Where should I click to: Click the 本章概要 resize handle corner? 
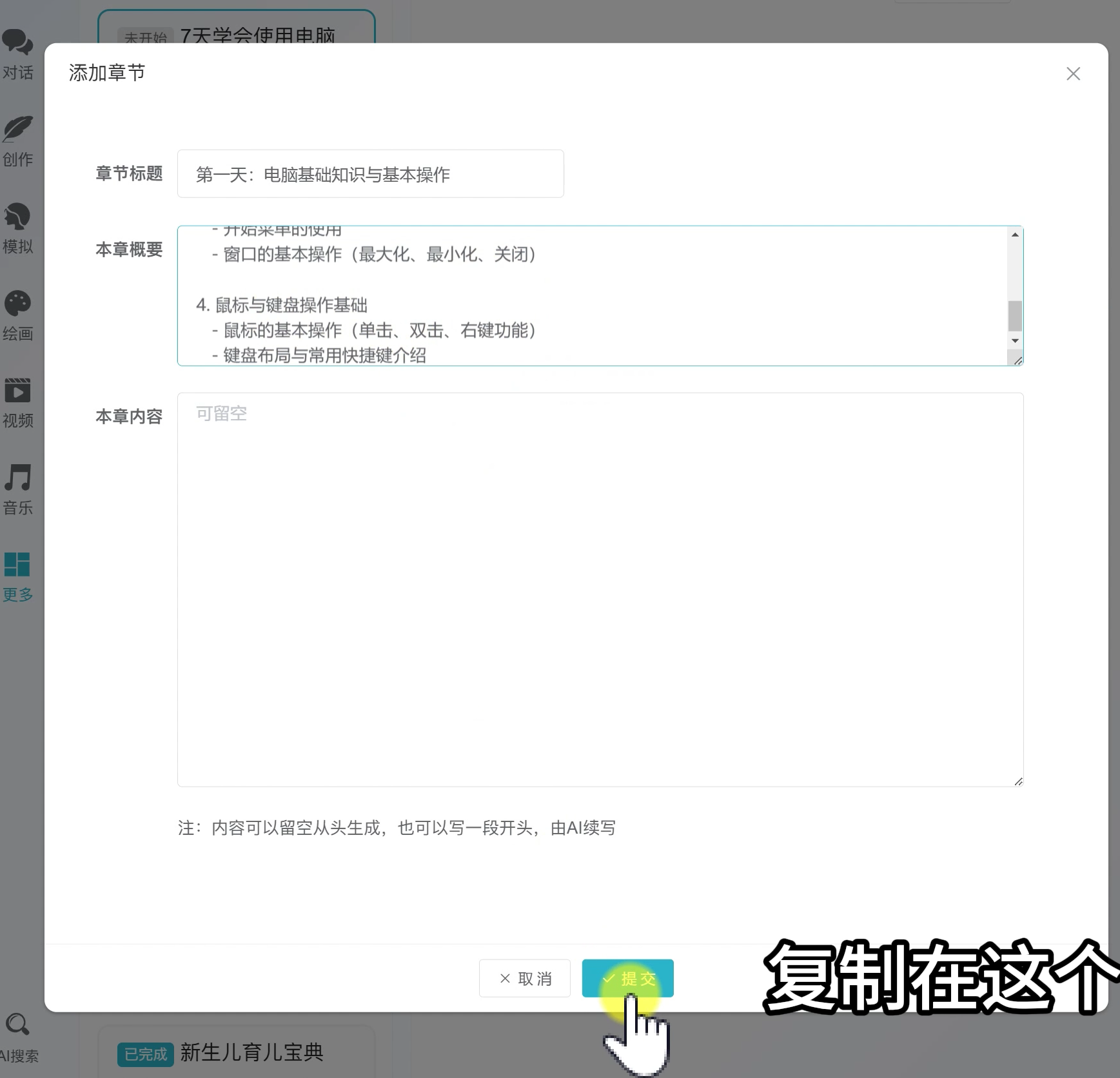1017,360
